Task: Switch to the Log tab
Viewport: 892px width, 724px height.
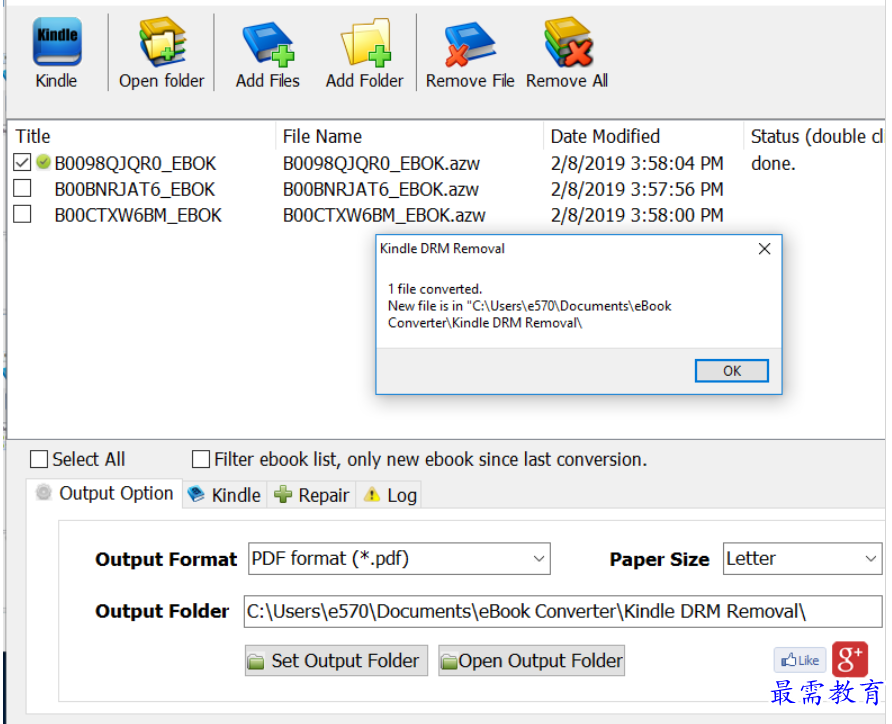Action: pos(390,495)
